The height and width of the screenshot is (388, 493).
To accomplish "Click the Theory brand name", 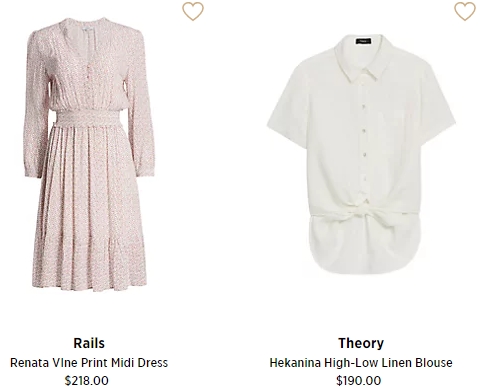I will click(x=361, y=343).
